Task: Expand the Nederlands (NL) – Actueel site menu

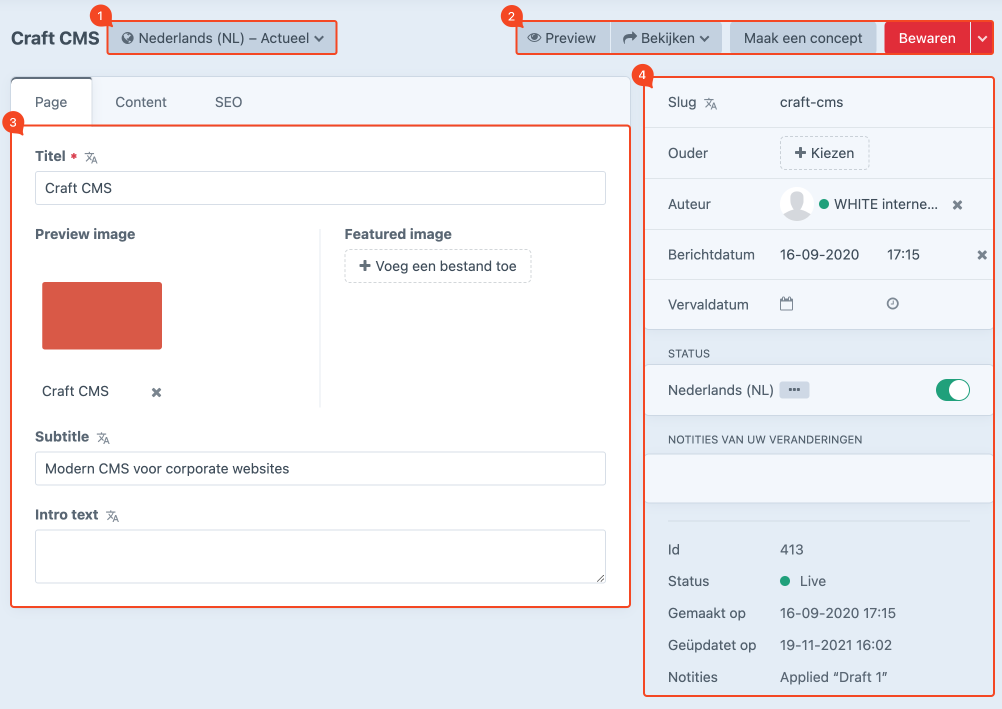Action: 222,38
